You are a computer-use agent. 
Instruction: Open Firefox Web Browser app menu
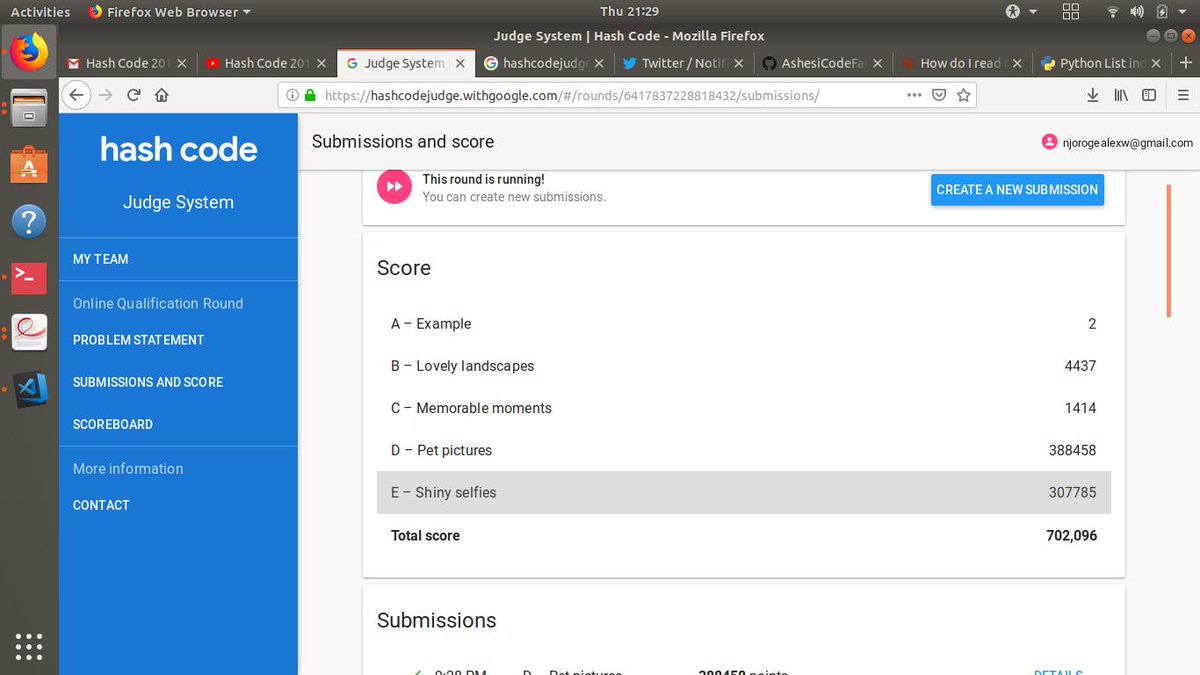click(169, 12)
